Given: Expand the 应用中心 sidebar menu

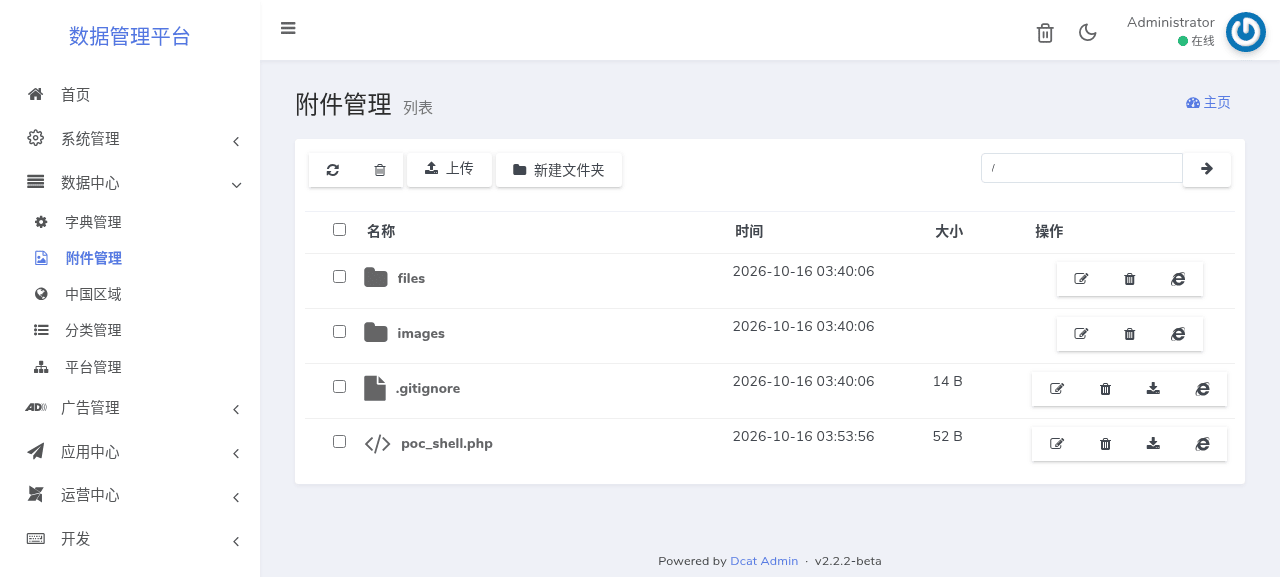Looking at the screenshot, I should click(x=130, y=452).
